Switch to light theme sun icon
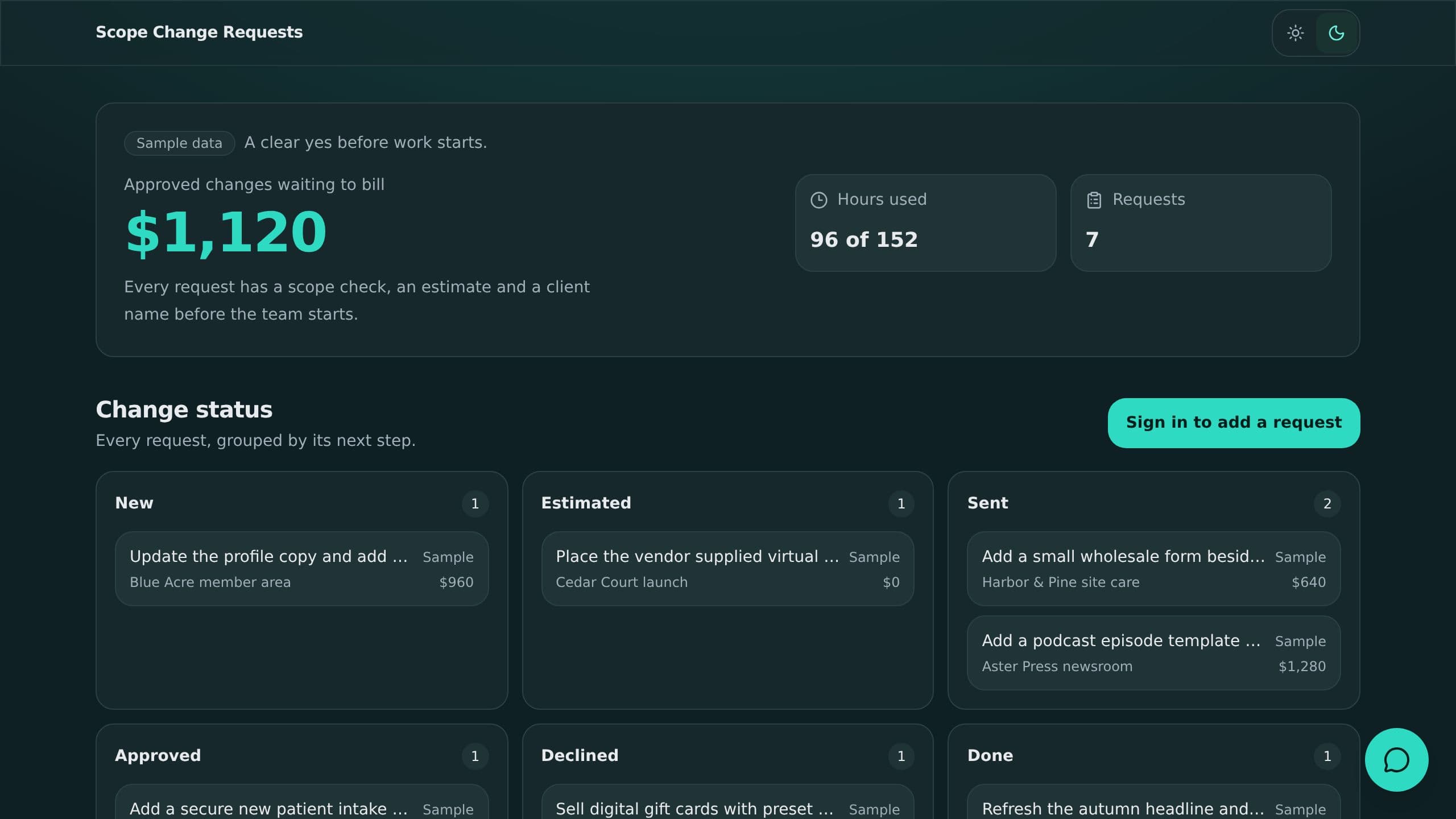The width and height of the screenshot is (1456, 819). coord(1295,33)
